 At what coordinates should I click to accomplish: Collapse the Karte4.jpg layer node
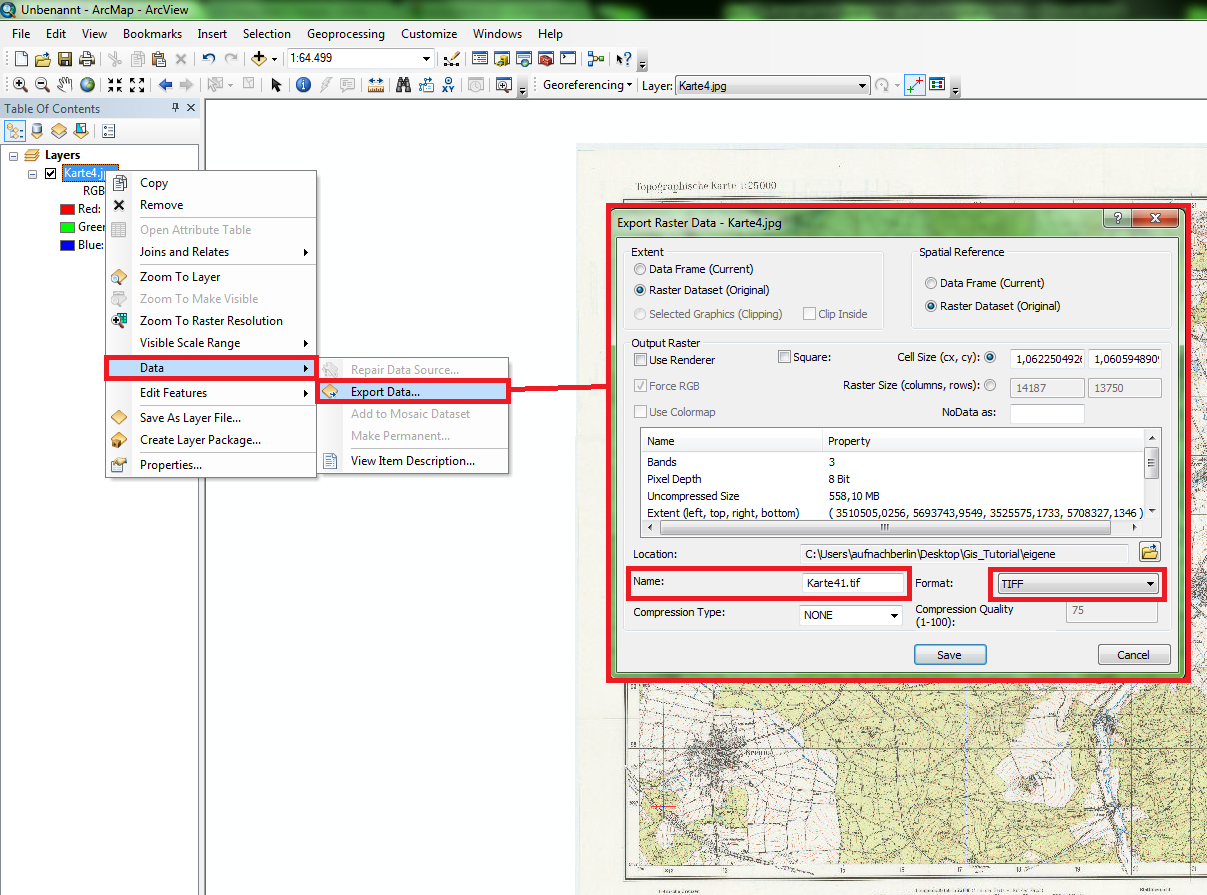click(x=33, y=174)
